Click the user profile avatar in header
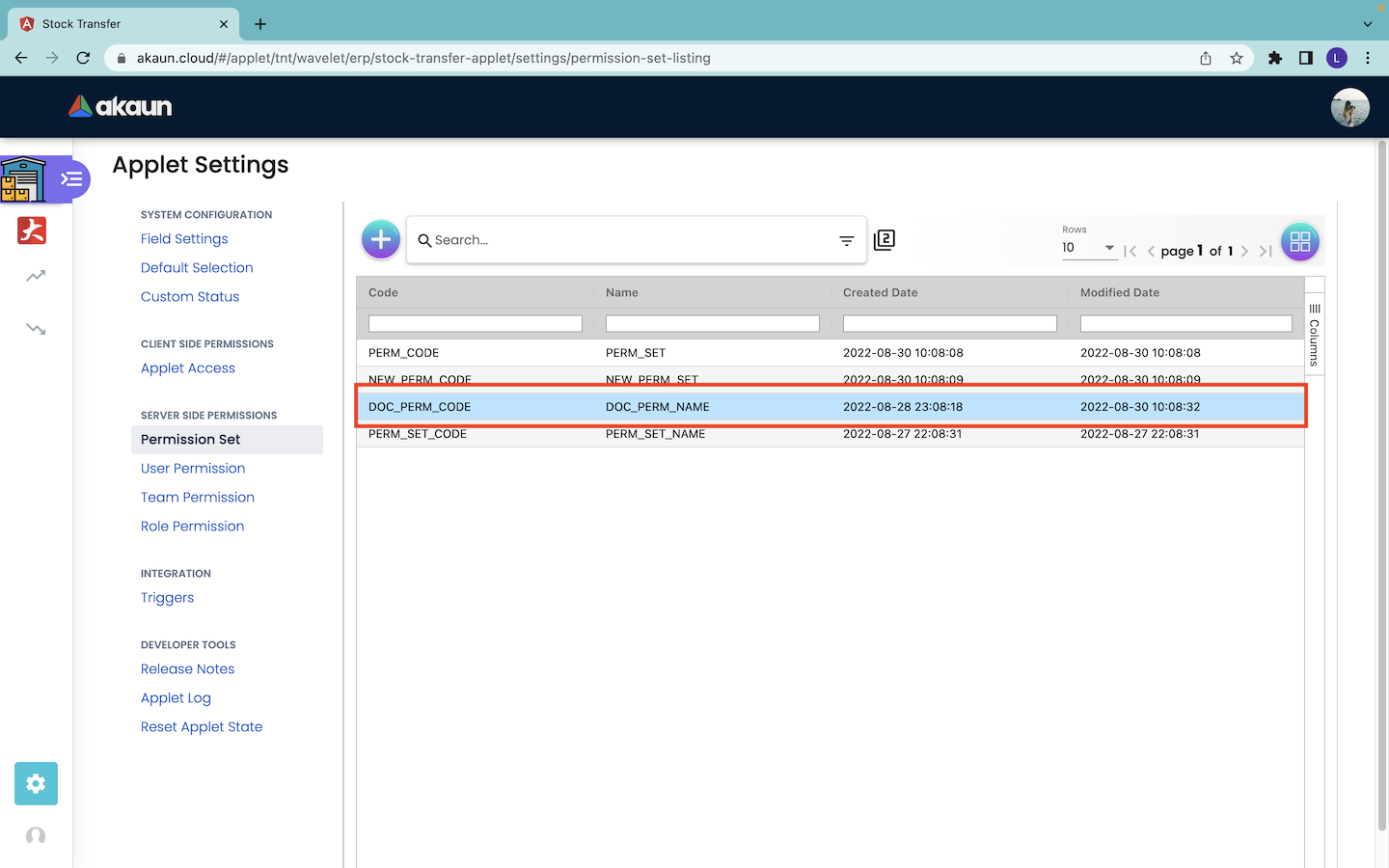The height and width of the screenshot is (868, 1389). tap(1349, 107)
